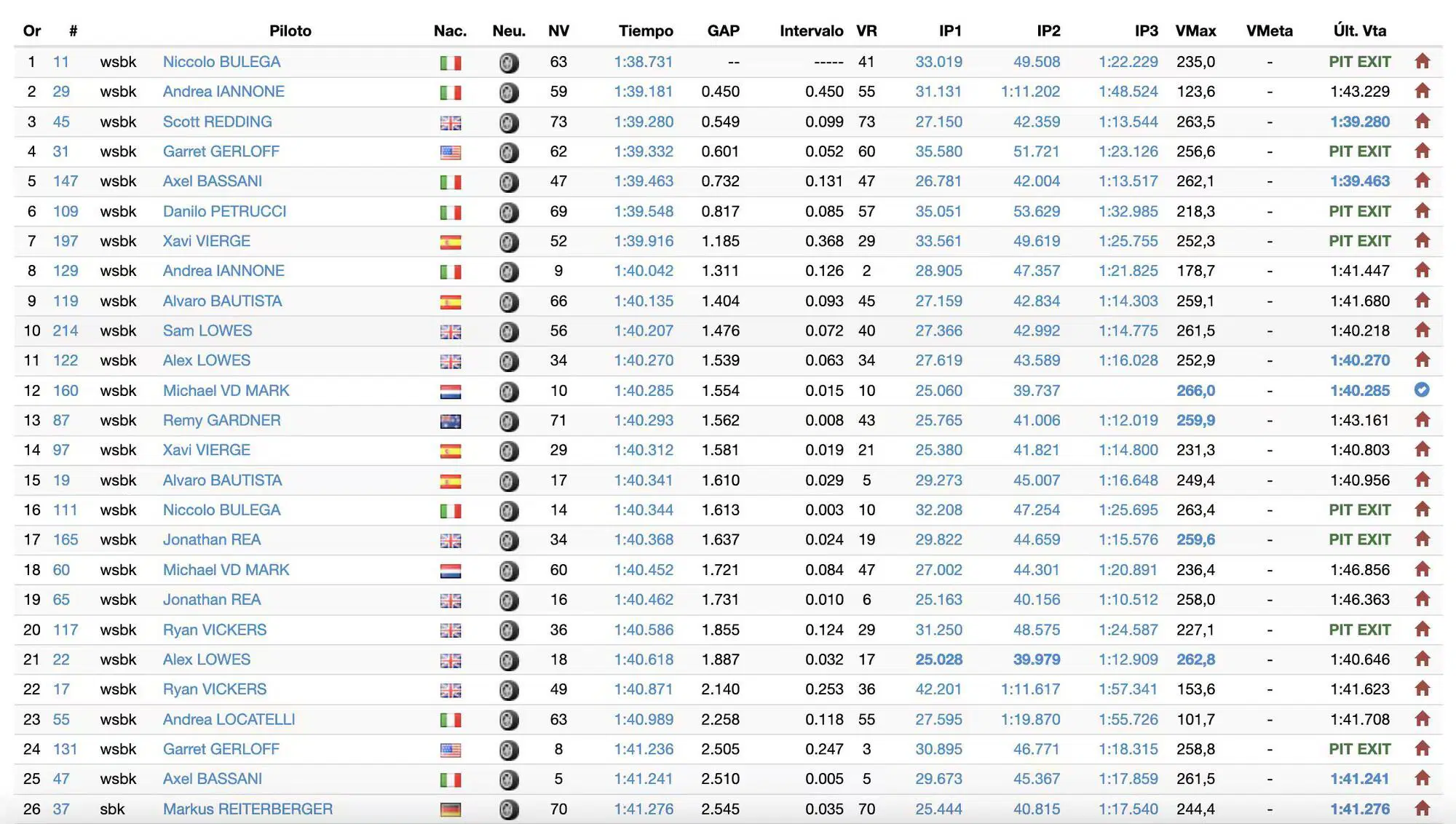Click the tyre icon in Sam LOWES's row
Viewport: 1456px width, 824px height.
pos(509,331)
